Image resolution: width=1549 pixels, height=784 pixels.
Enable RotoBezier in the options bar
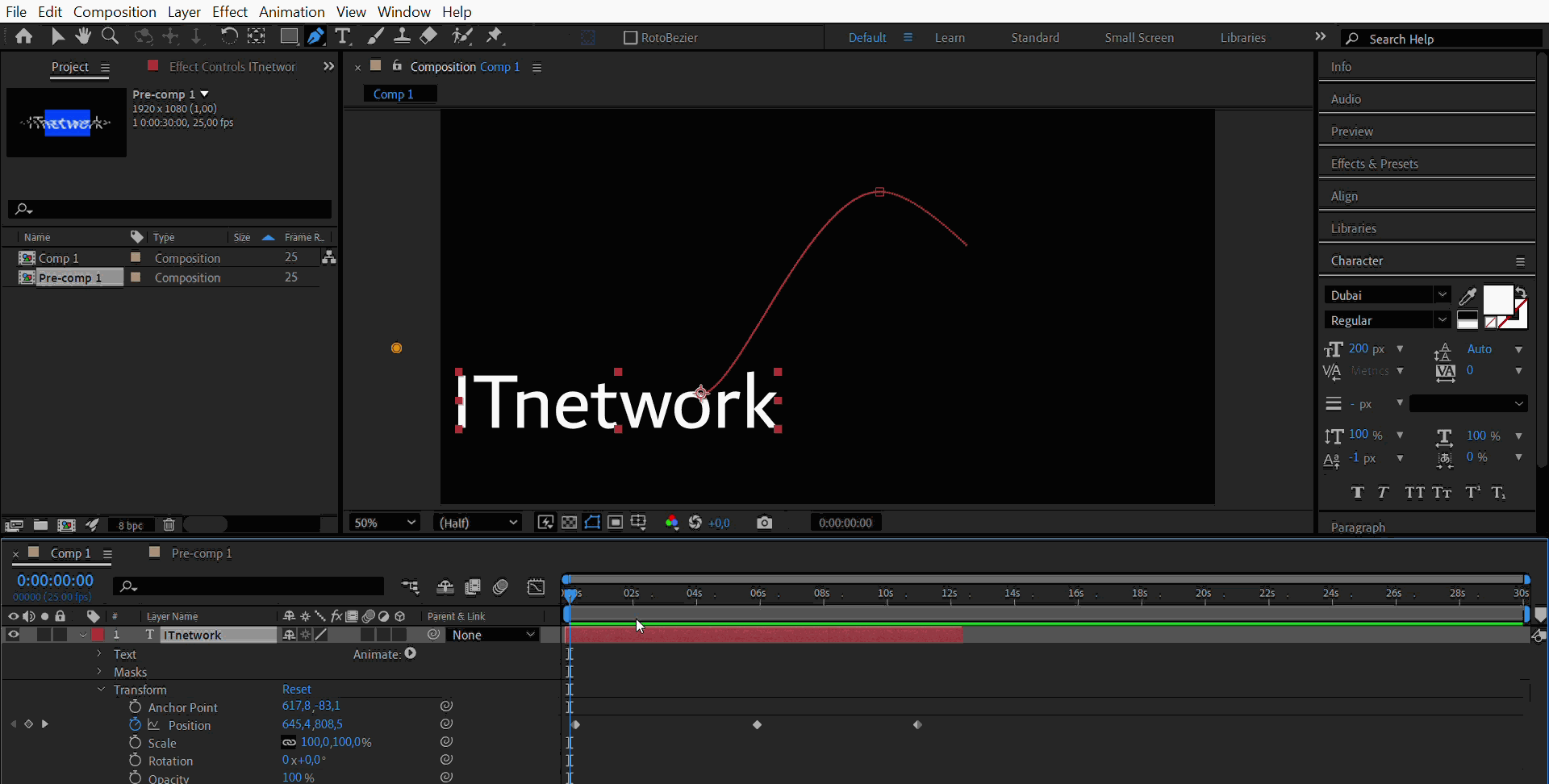tap(632, 37)
